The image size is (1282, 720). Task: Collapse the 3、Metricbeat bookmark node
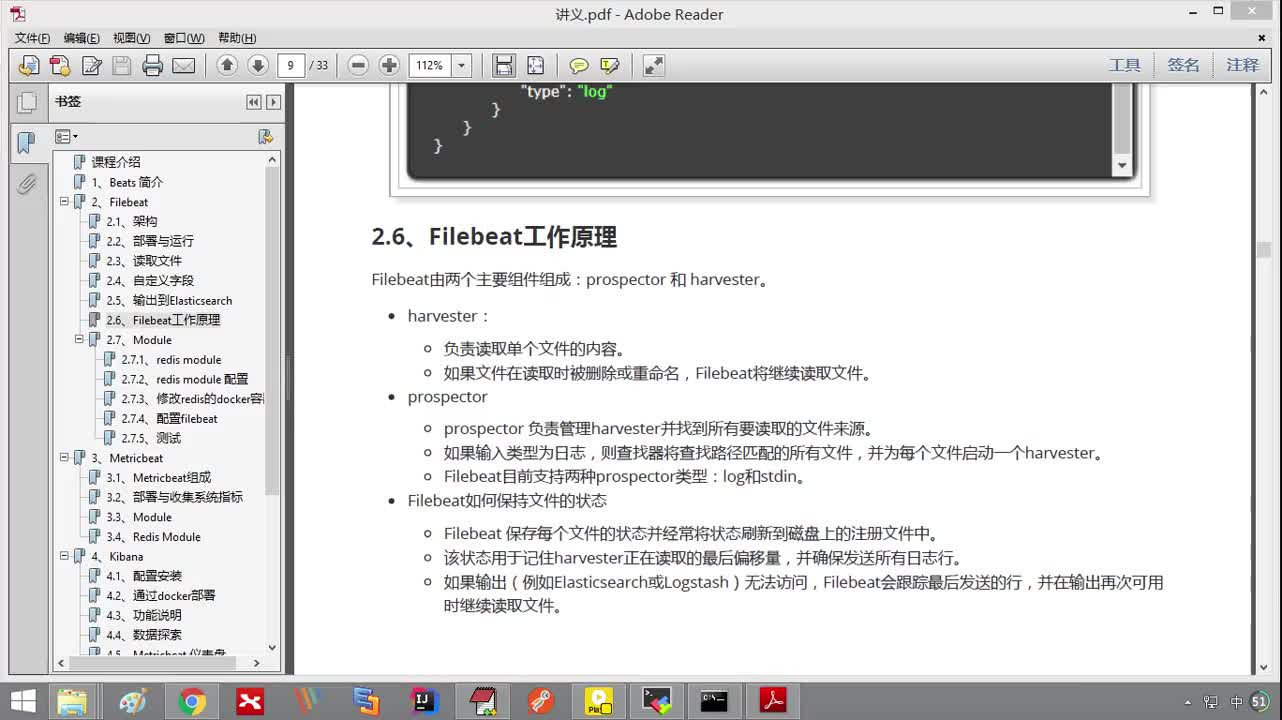tap(64, 458)
